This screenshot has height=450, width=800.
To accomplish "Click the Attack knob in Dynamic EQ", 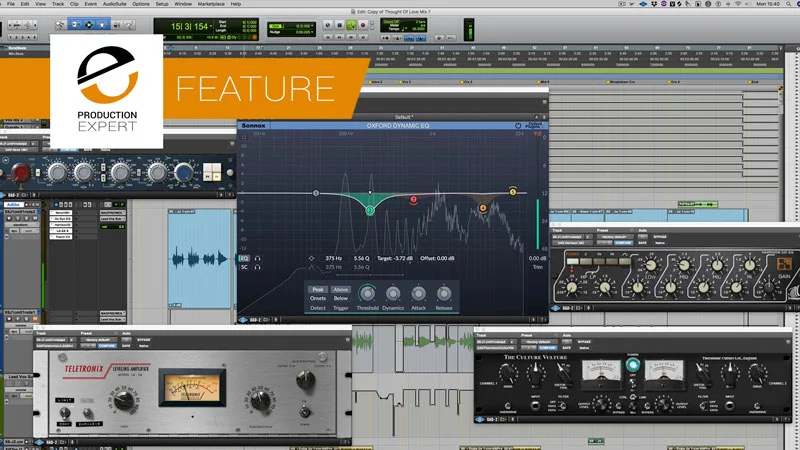I will (418, 293).
